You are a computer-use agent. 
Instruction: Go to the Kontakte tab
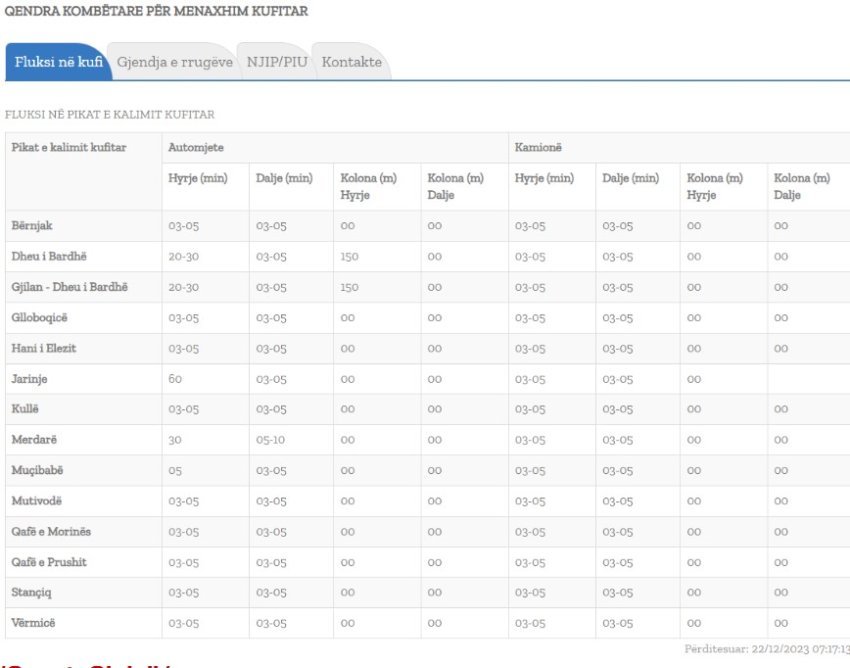tap(351, 62)
